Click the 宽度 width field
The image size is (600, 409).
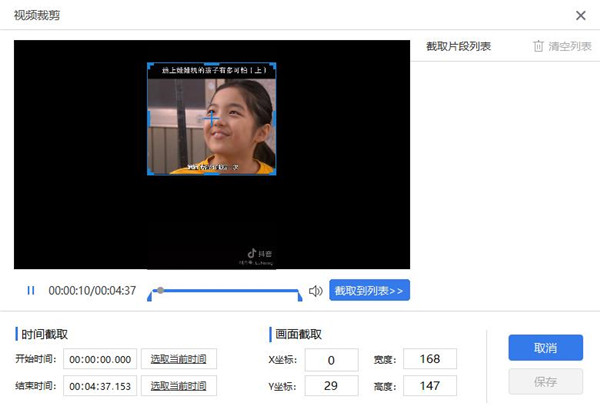click(430, 359)
